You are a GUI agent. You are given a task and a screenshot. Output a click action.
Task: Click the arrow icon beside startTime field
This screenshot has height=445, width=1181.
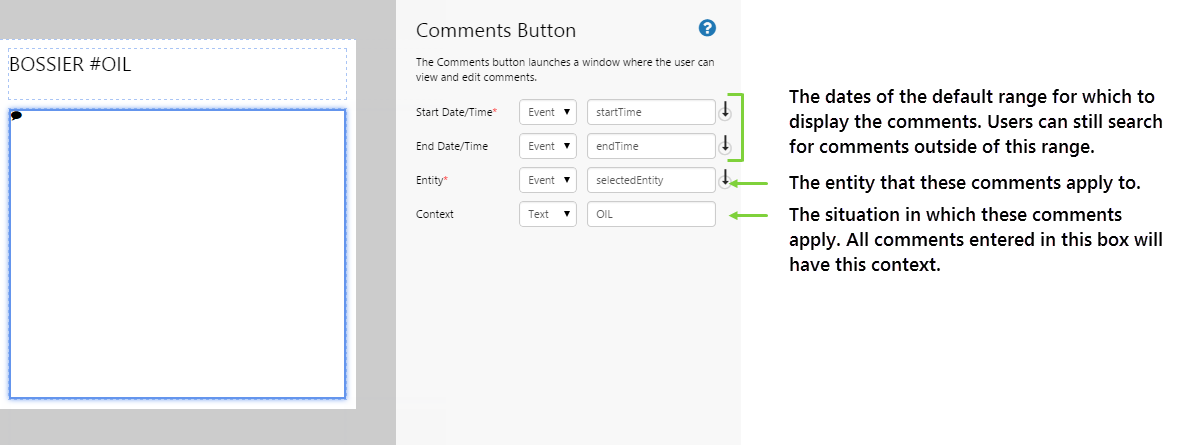tap(725, 112)
